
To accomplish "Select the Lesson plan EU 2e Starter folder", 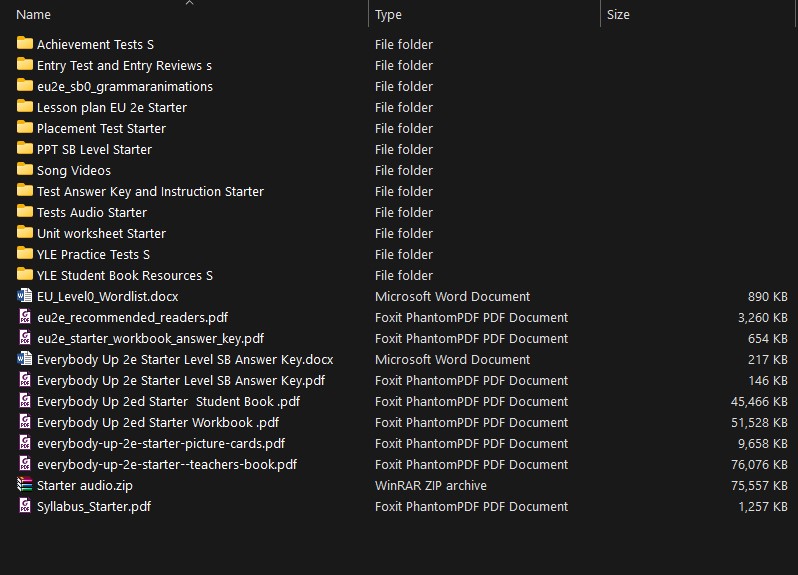I will [111, 107].
